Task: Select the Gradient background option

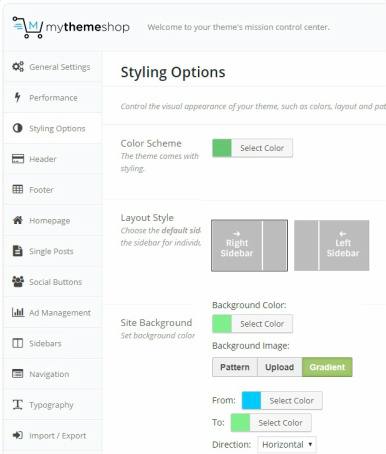Action: pos(327,367)
